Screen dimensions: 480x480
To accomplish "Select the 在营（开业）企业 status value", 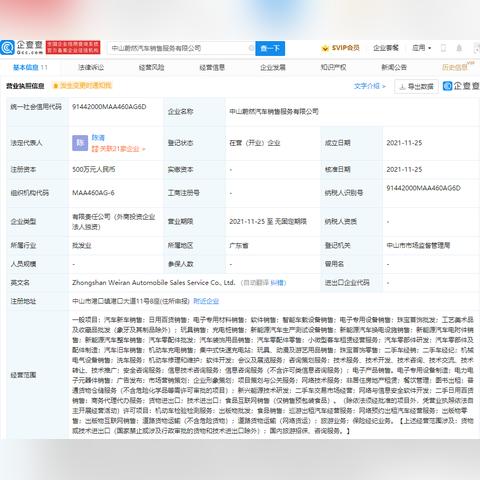I will point(255,143).
